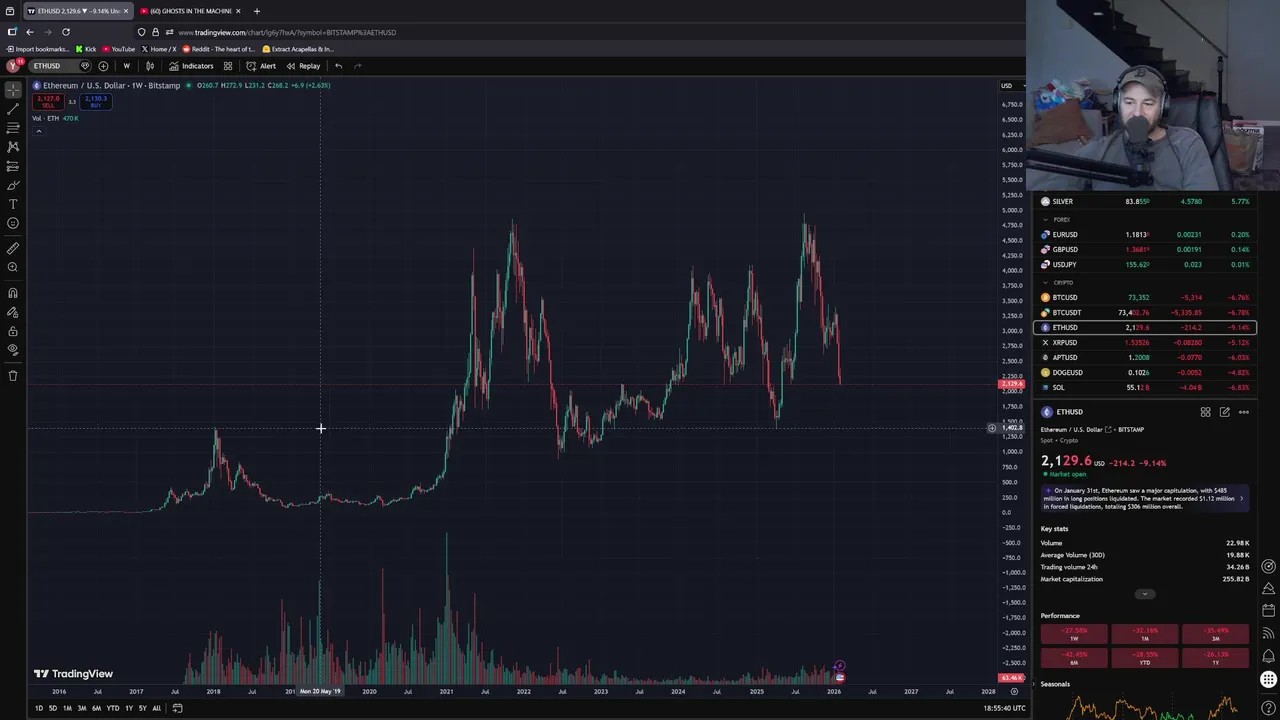
Task: Click the 1W performance tile
Action: (1074, 634)
